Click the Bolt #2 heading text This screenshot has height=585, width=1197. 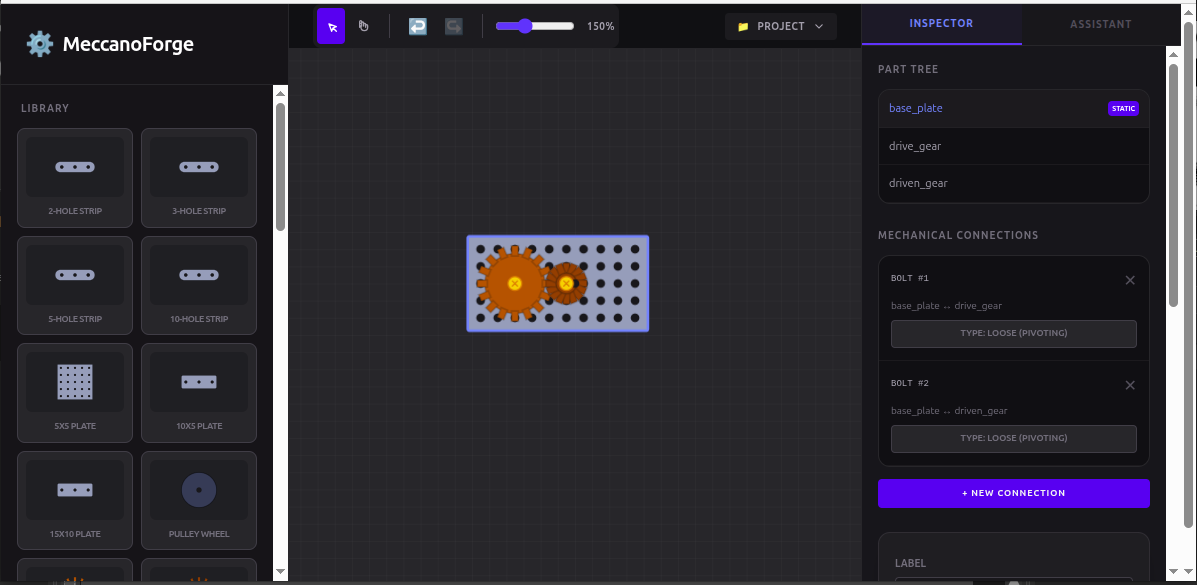click(909, 383)
